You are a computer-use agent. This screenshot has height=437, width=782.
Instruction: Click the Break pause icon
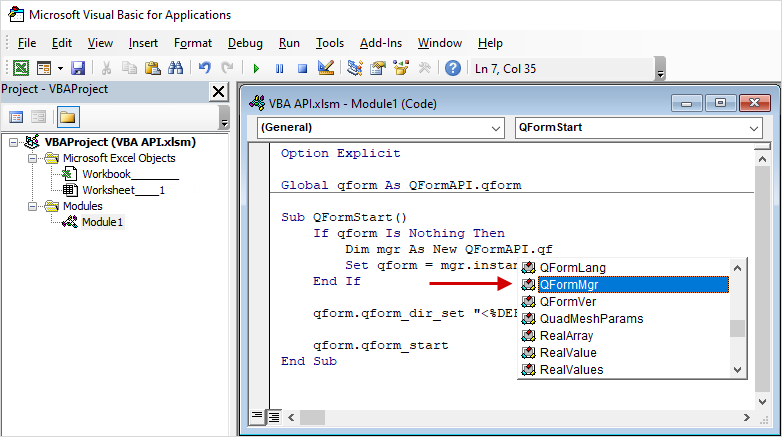coord(278,68)
